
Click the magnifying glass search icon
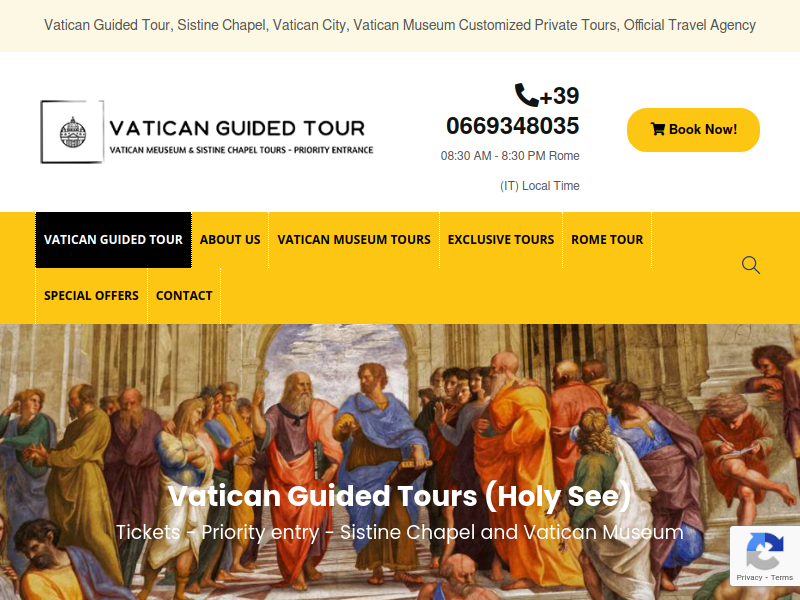coord(751,265)
